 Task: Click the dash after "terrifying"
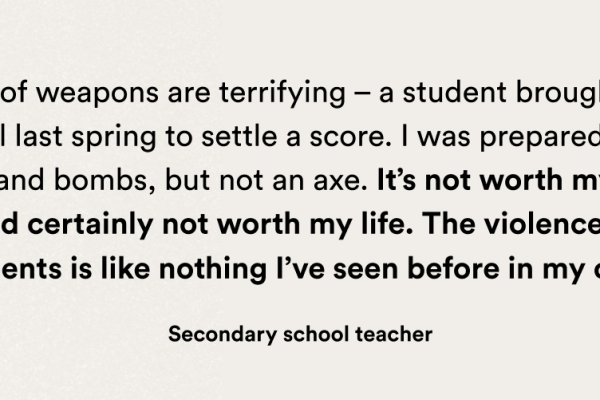coord(362,95)
